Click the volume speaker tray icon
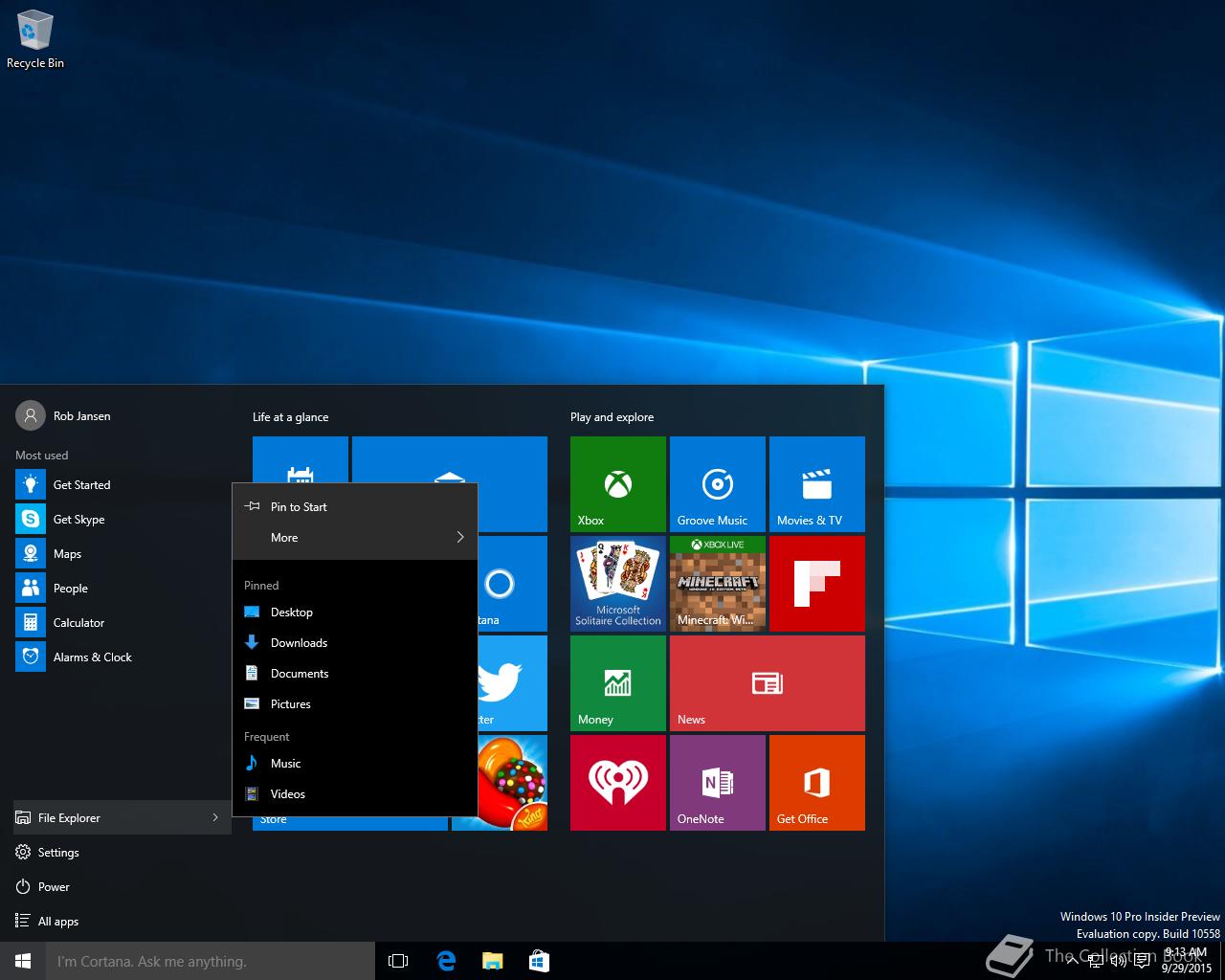Viewport: 1225px width, 980px height. coord(1118,962)
